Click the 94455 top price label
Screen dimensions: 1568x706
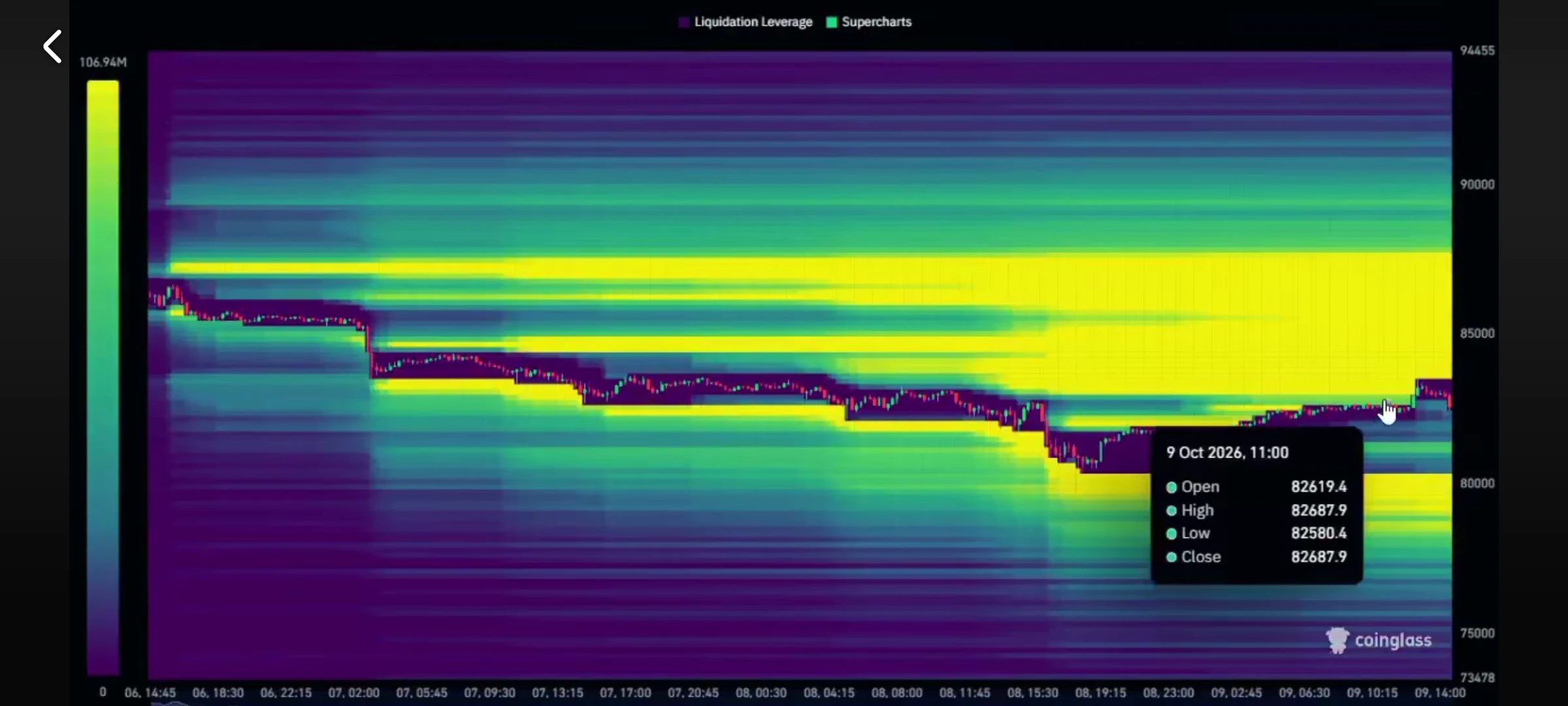pyautogui.click(x=1477, y=51)
